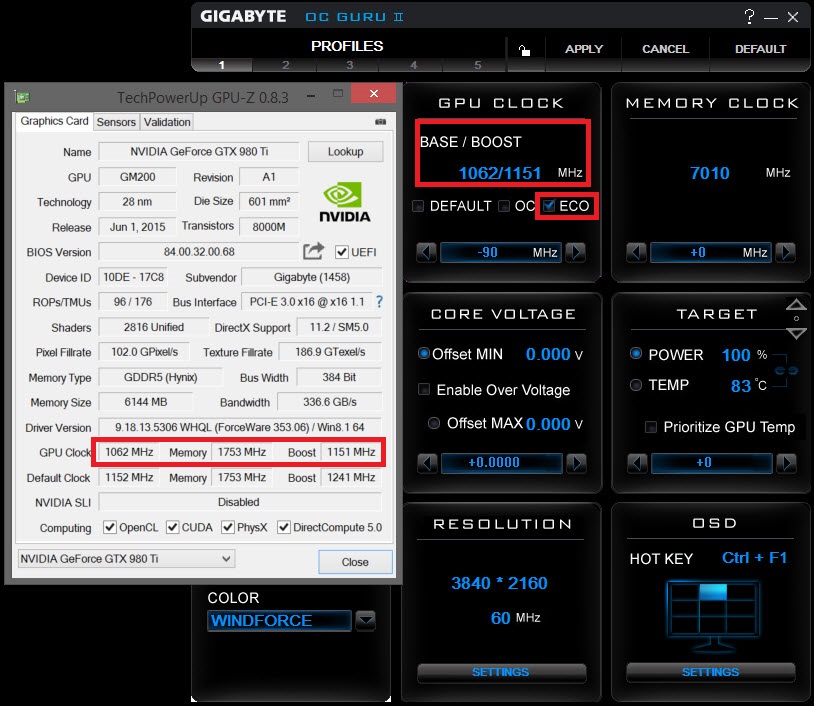Click the Target panel up triangle arrow
The image size is (814, 706).
tap(796, 304)
